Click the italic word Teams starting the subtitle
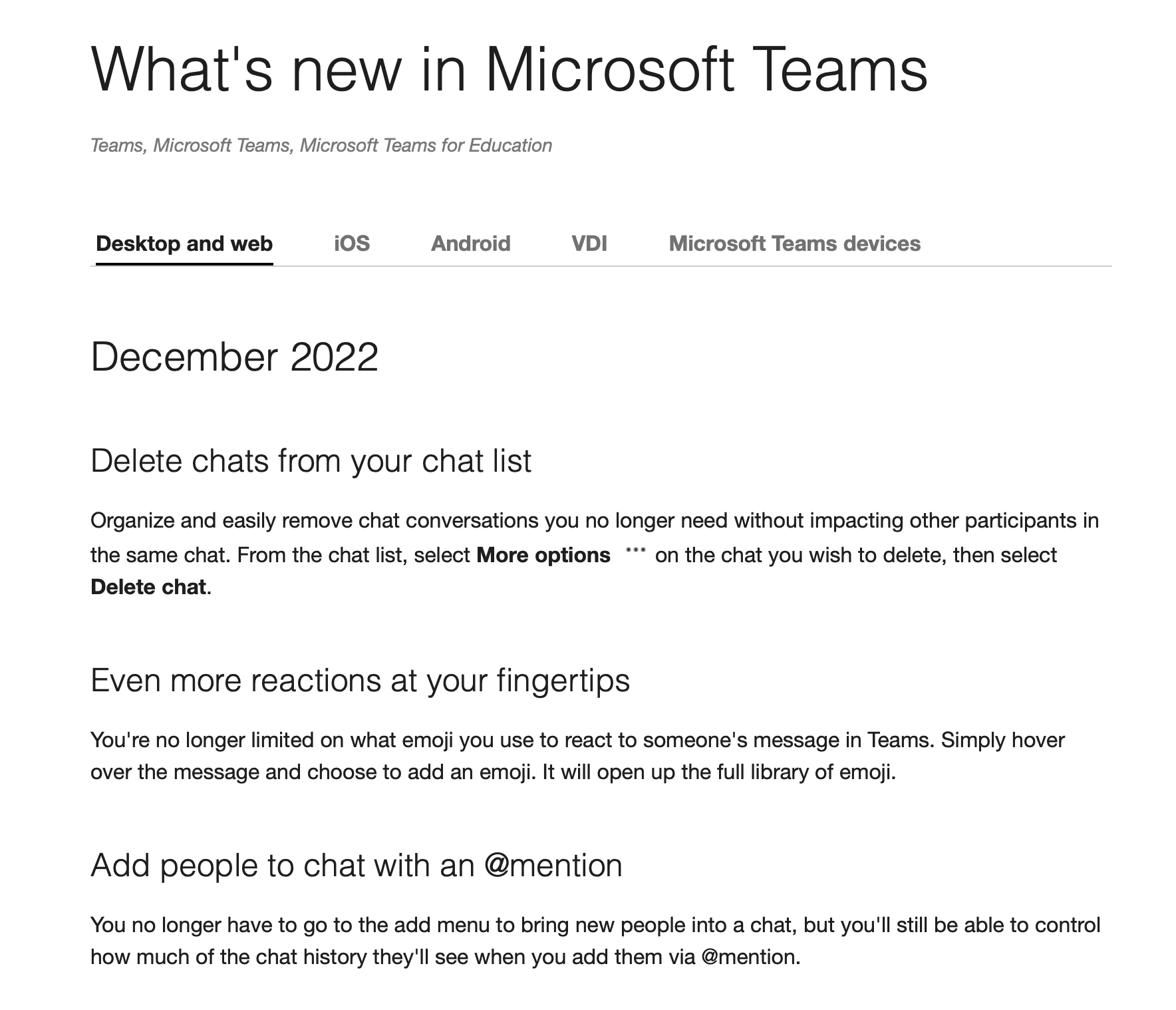Viewport: 1176px width, 1010px height. 117,145
